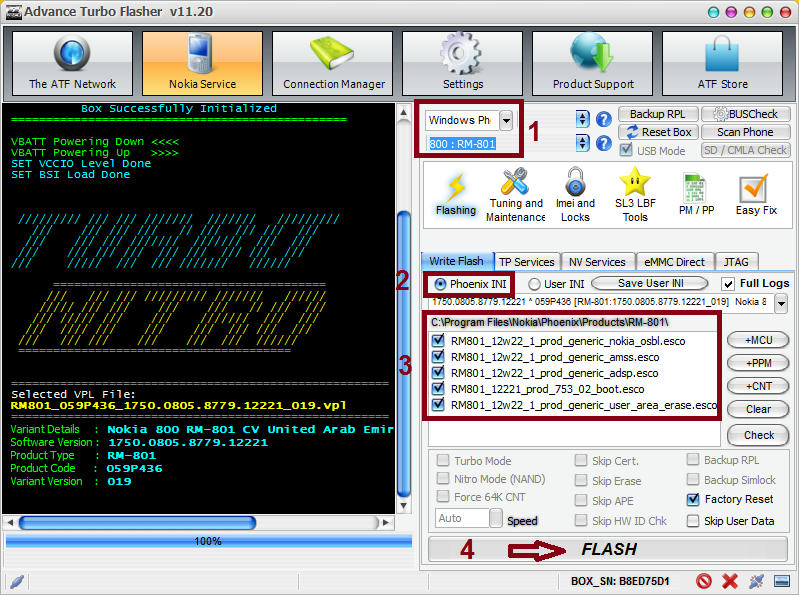Toggle the Factory Reset checkbox

point(693,499)
